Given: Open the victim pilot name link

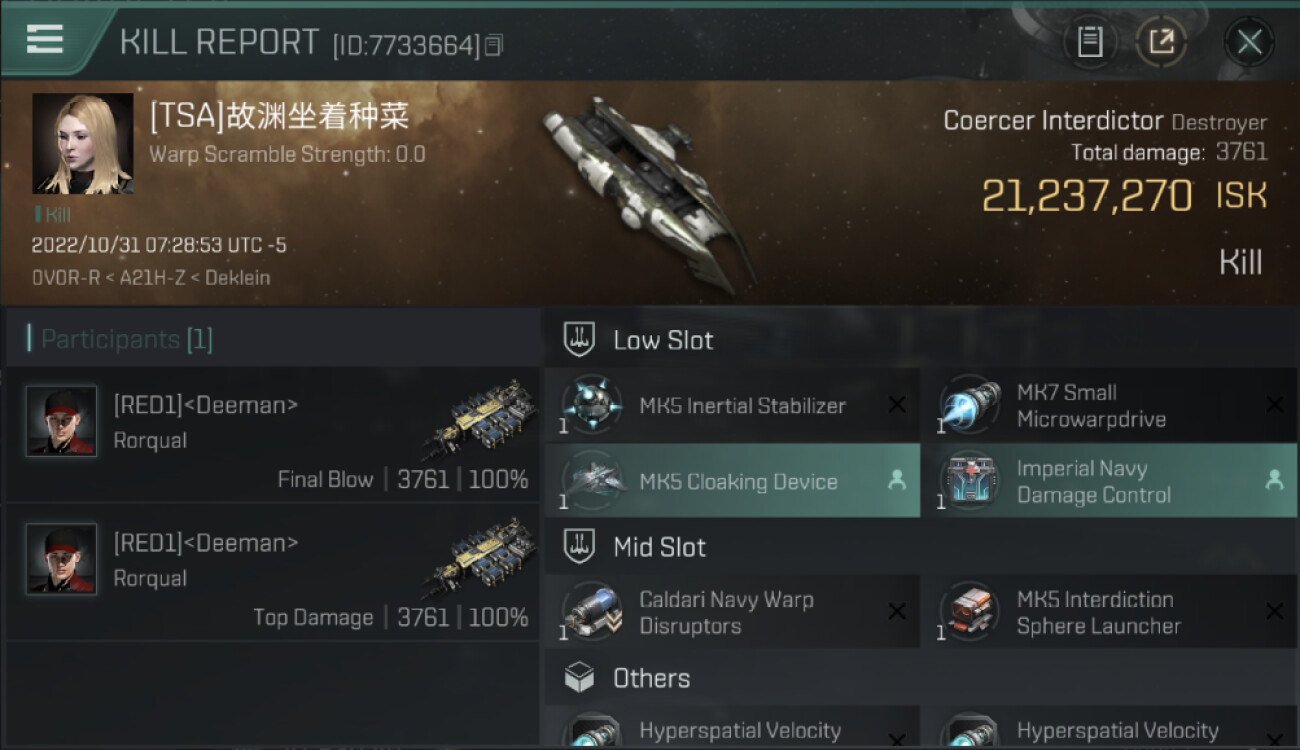Looking at the screenshot, I should (279, 116).
